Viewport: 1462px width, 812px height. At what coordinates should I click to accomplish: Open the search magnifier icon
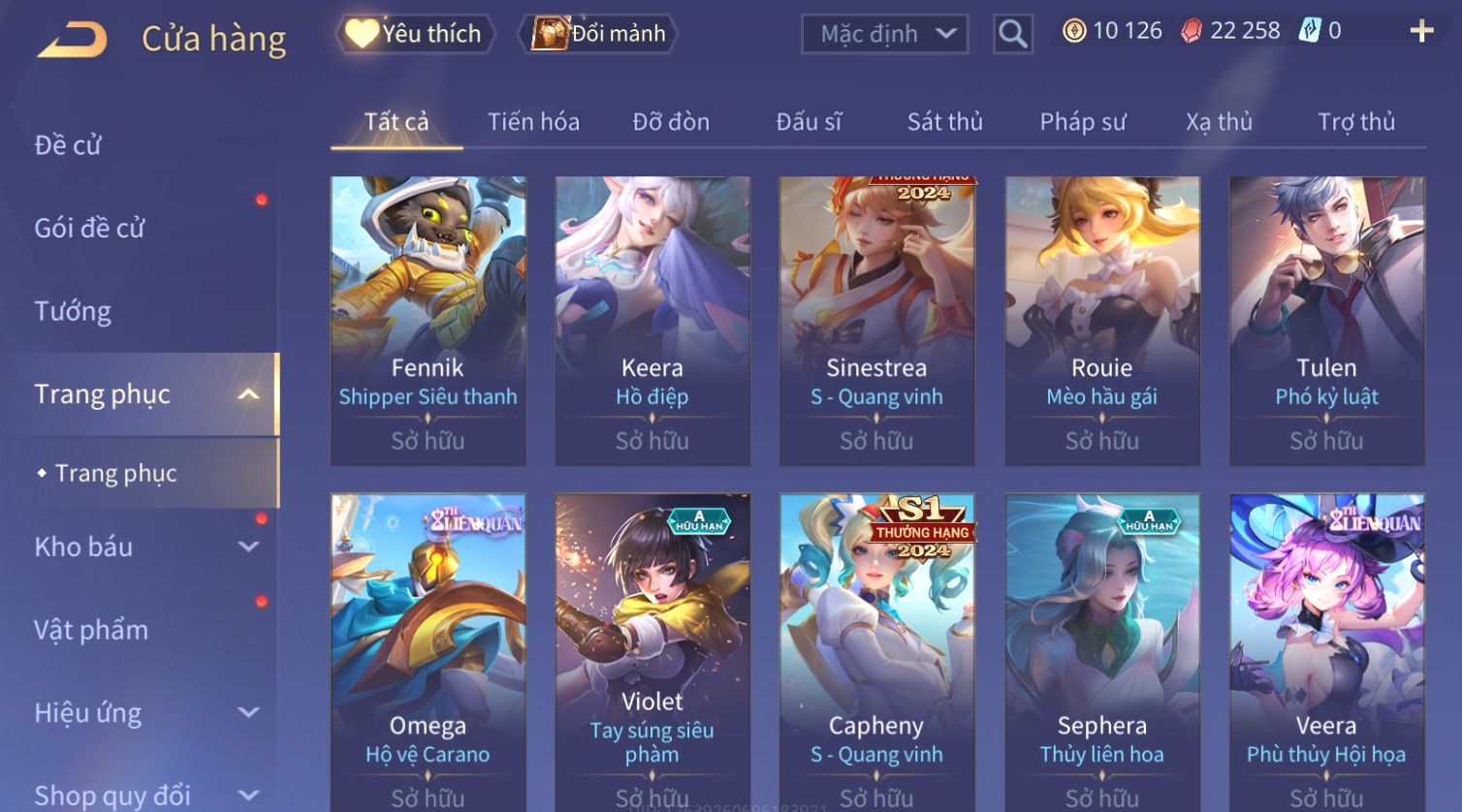point(1012,34)
